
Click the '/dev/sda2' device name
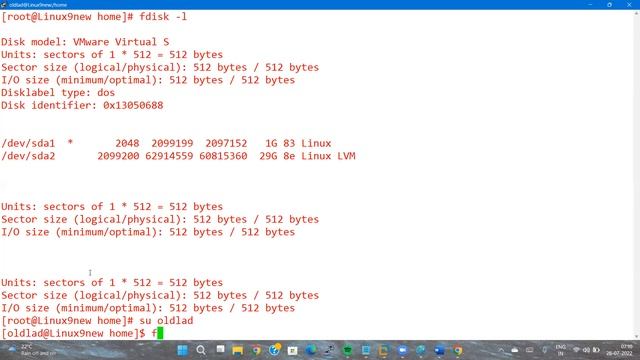tap(28, 156)
